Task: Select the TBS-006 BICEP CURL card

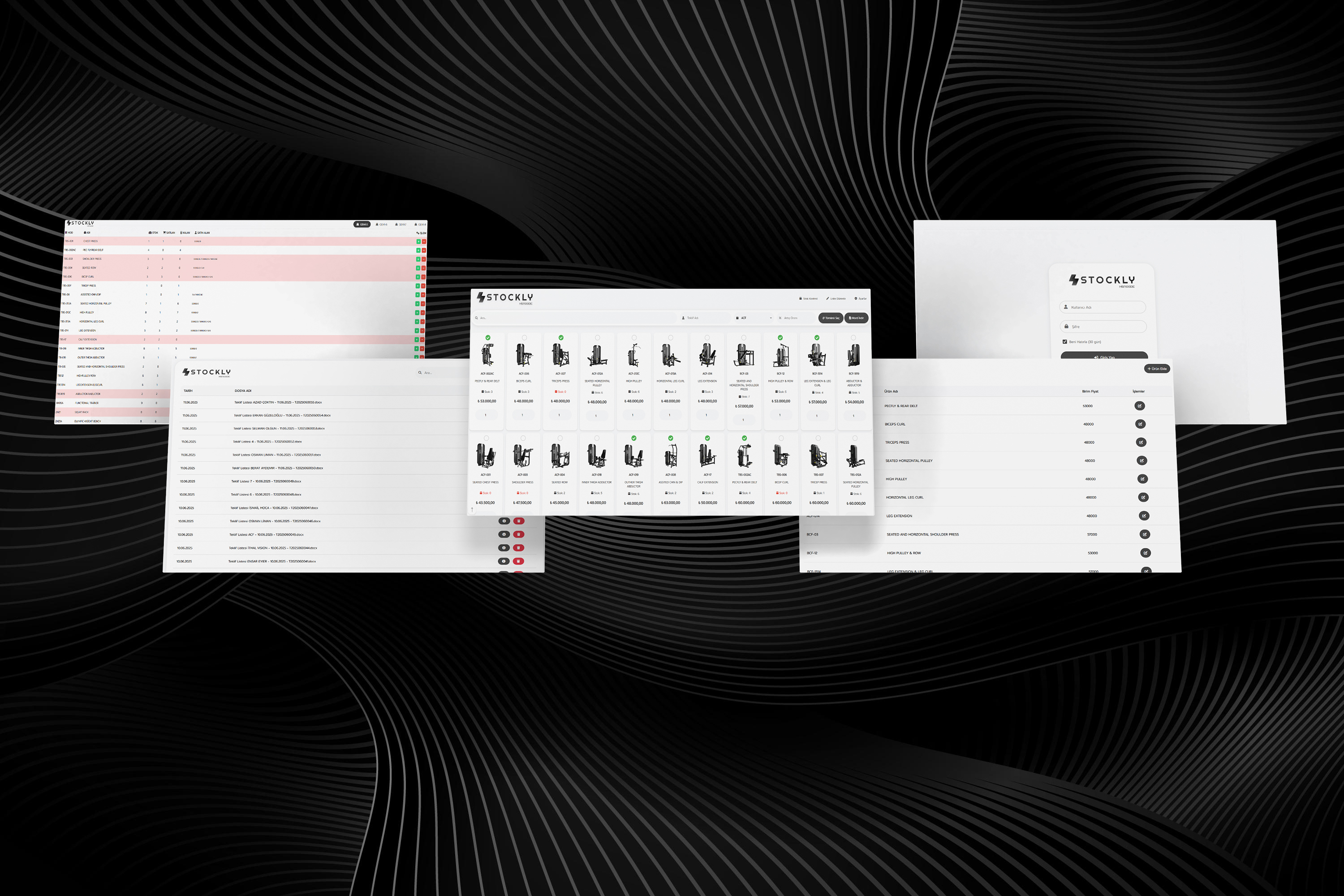Action: click(x=781, y=438)
